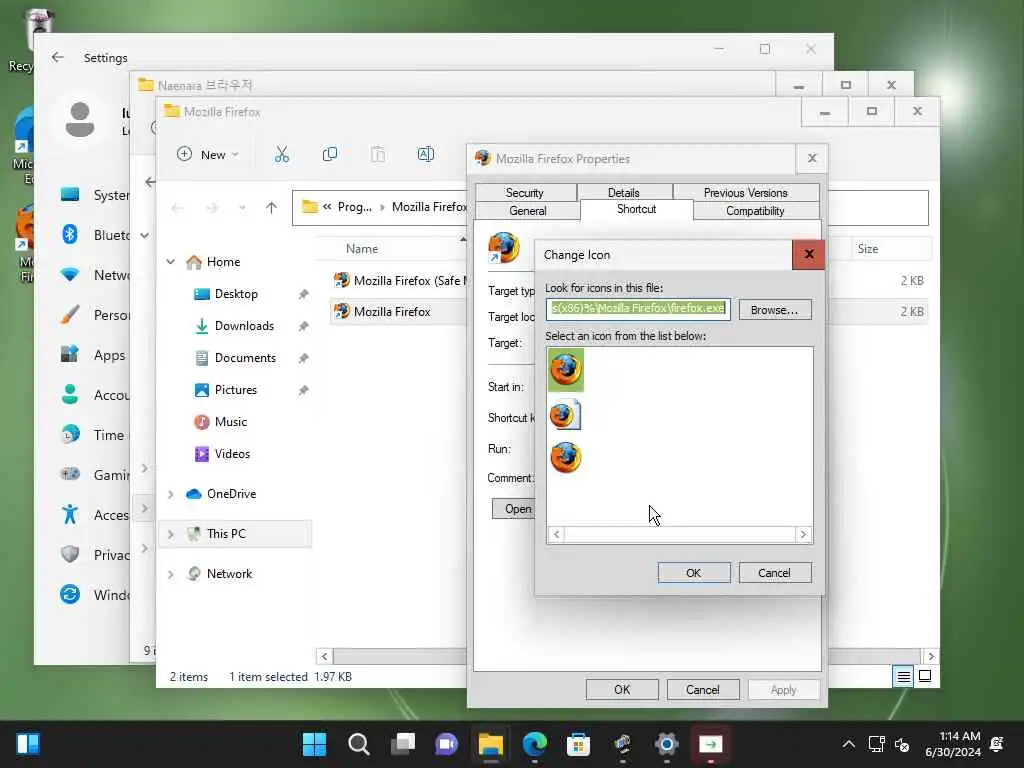Open Settings gear on taskbar
Screen dimensions: 1024x768
tap(666, 744)
